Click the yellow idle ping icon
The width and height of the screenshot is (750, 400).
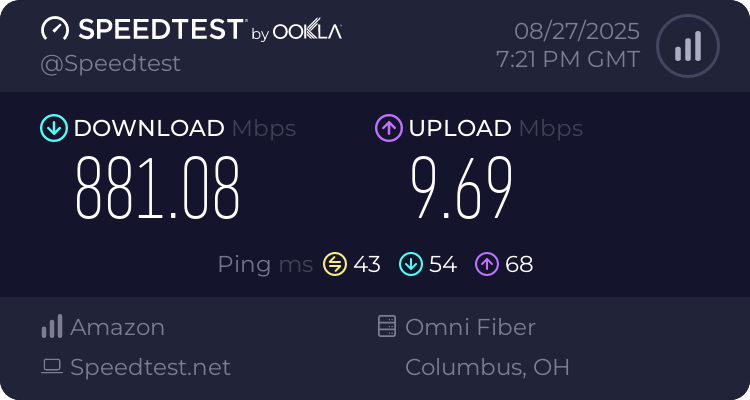pos(334,264)
